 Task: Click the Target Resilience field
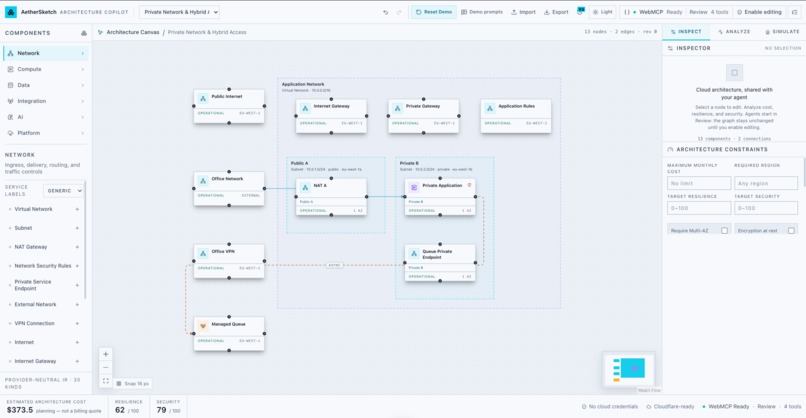(699, 208)
